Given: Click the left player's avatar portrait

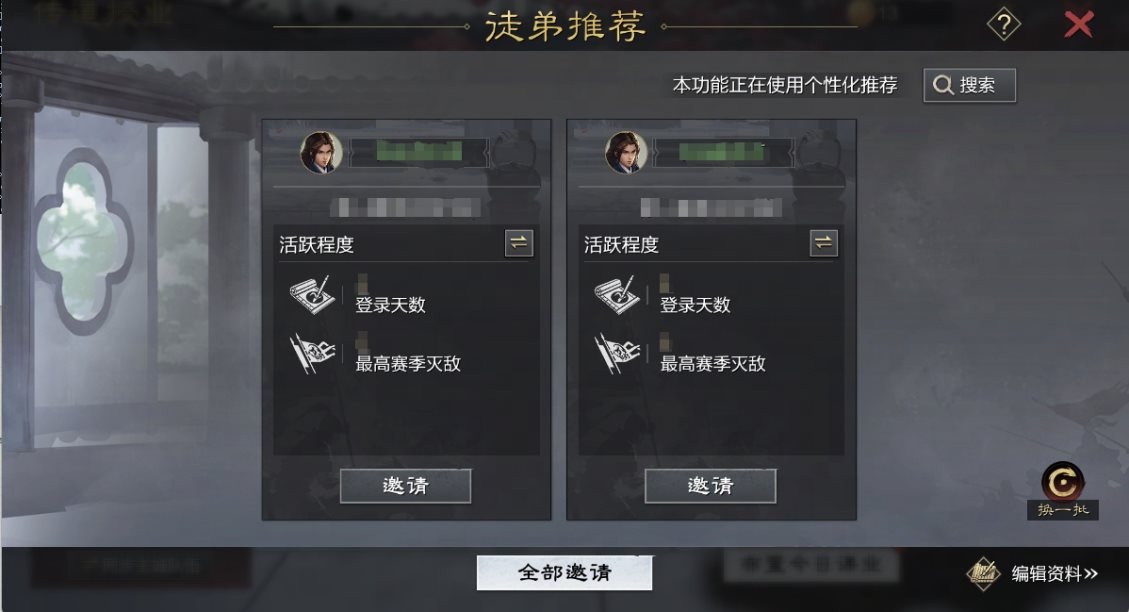Looking at the screenshot, I should [321, 152].
